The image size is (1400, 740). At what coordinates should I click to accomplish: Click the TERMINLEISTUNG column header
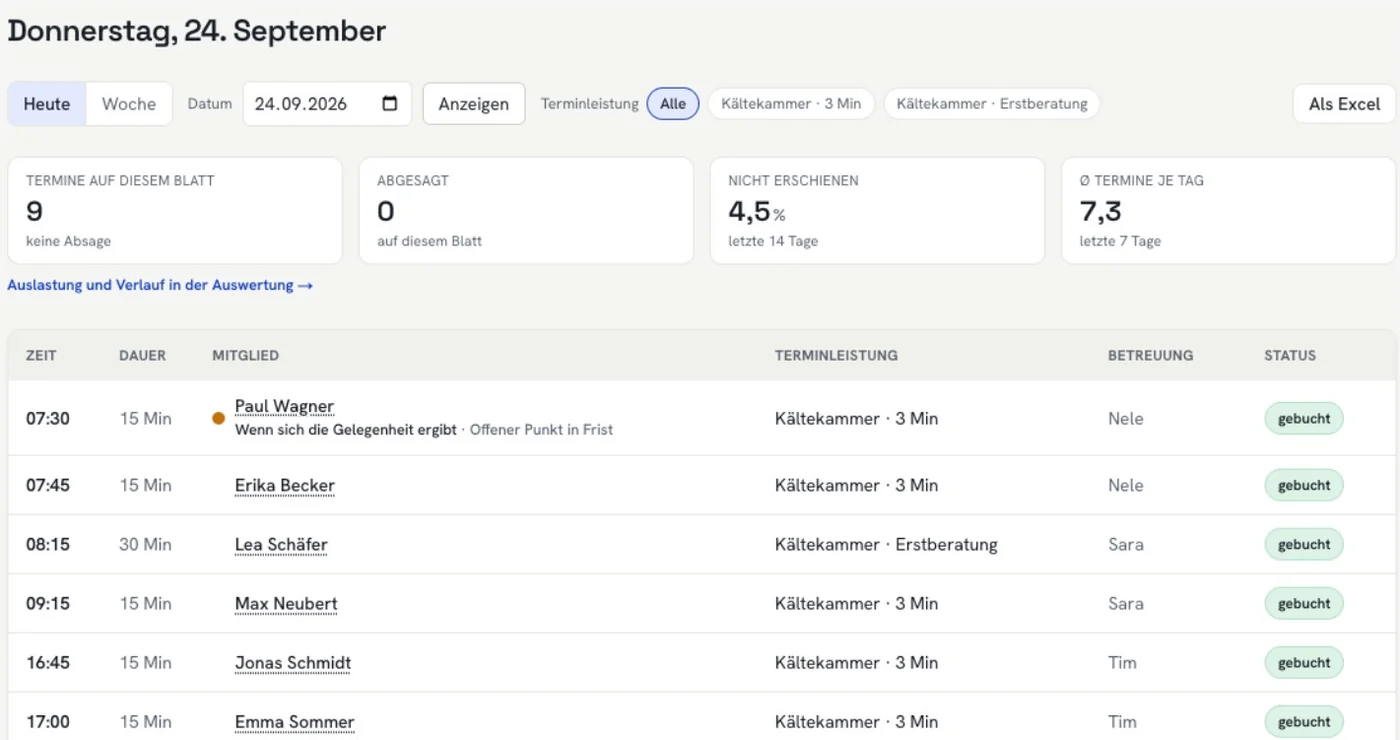point(836,355)
